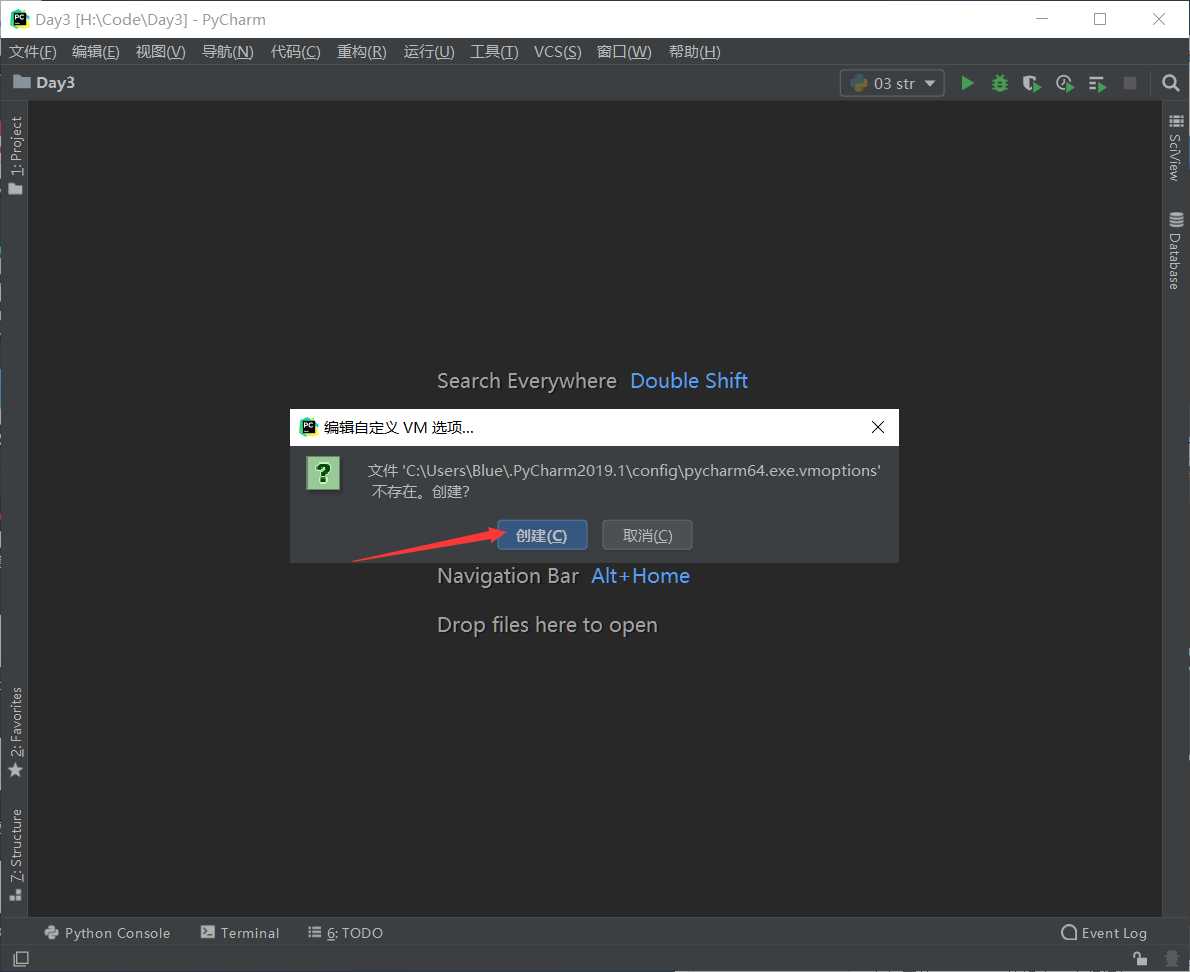The height and width of the screenshot is (972, 1190).
Task: Click the 创建(C) button in dialog
Action: (542, 535)
